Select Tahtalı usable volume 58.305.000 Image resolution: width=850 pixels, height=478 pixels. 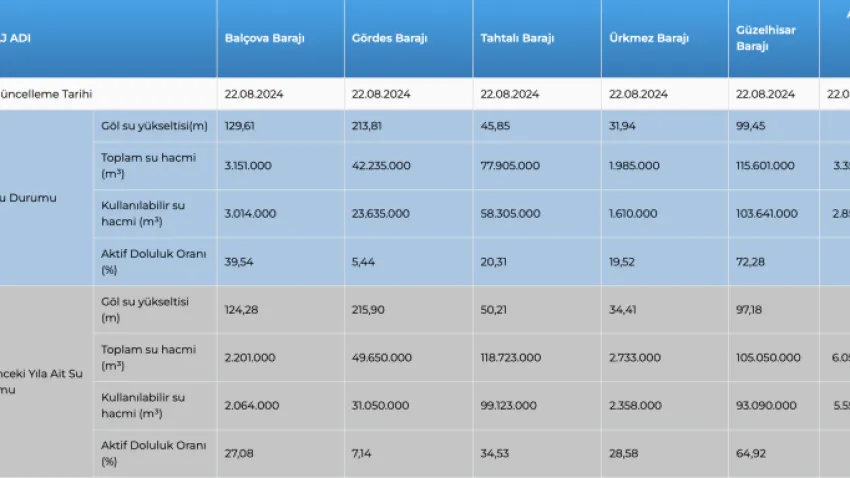pyautogui.click(x=510, y=213)
